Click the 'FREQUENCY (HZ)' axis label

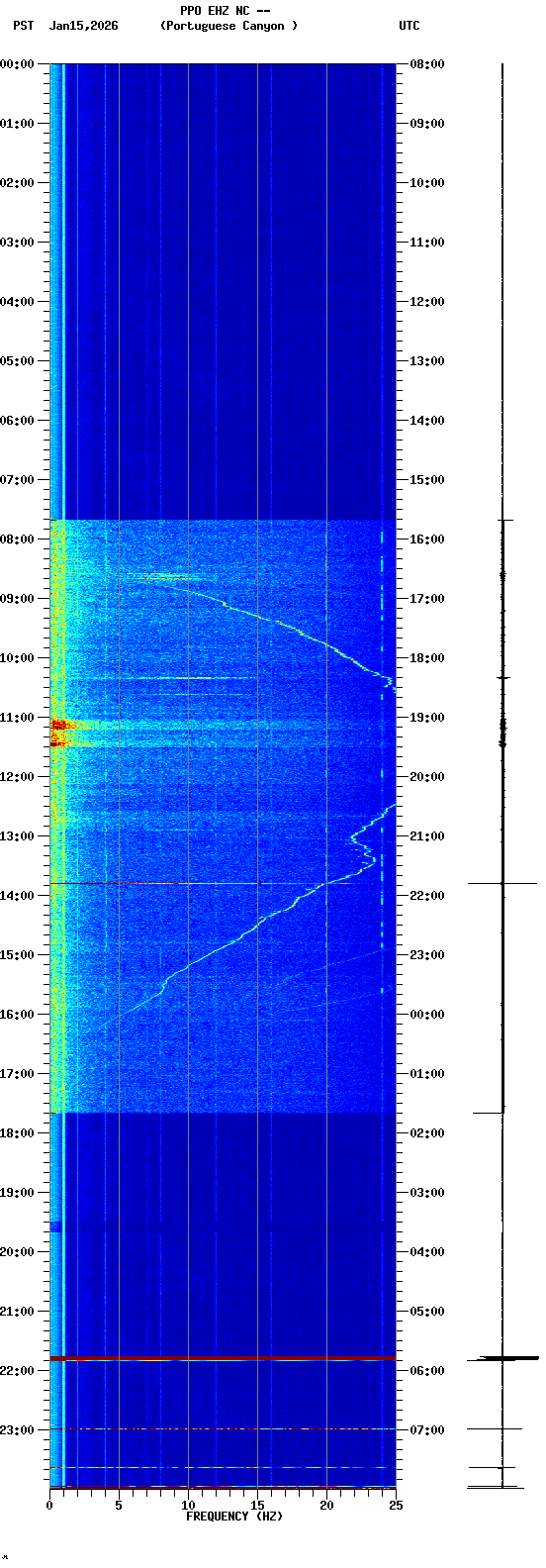coord(234,1517)
